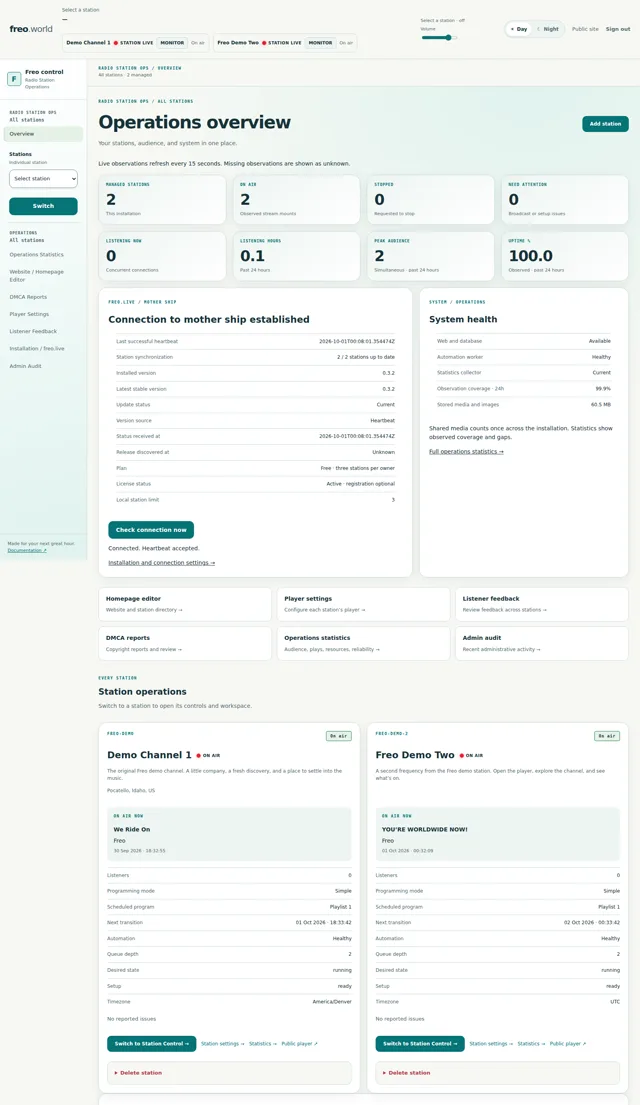Click the On air badge on Demo Channel 1 card
The width and height of the screenshot is (640, 1105).
[x=339, y=736]
